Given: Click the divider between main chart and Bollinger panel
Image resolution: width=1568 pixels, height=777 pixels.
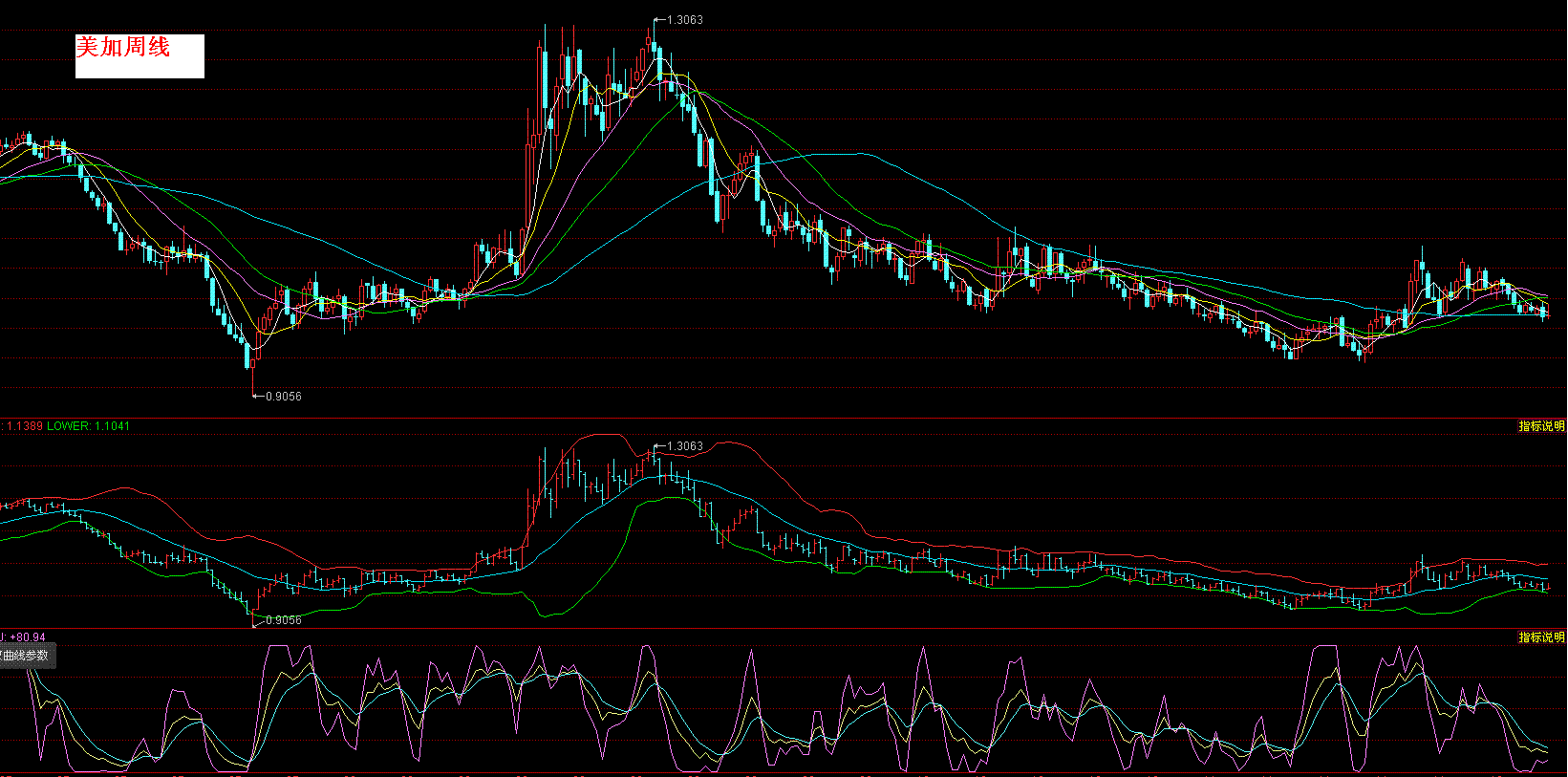Looking at the screenshot, I should 784,418.
